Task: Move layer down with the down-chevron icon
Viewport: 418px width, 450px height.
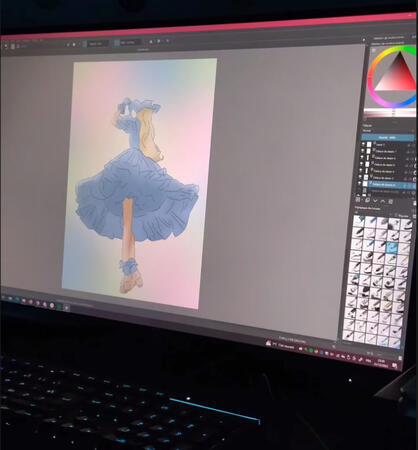Action: pyautogui.click(x=375, y=200)
